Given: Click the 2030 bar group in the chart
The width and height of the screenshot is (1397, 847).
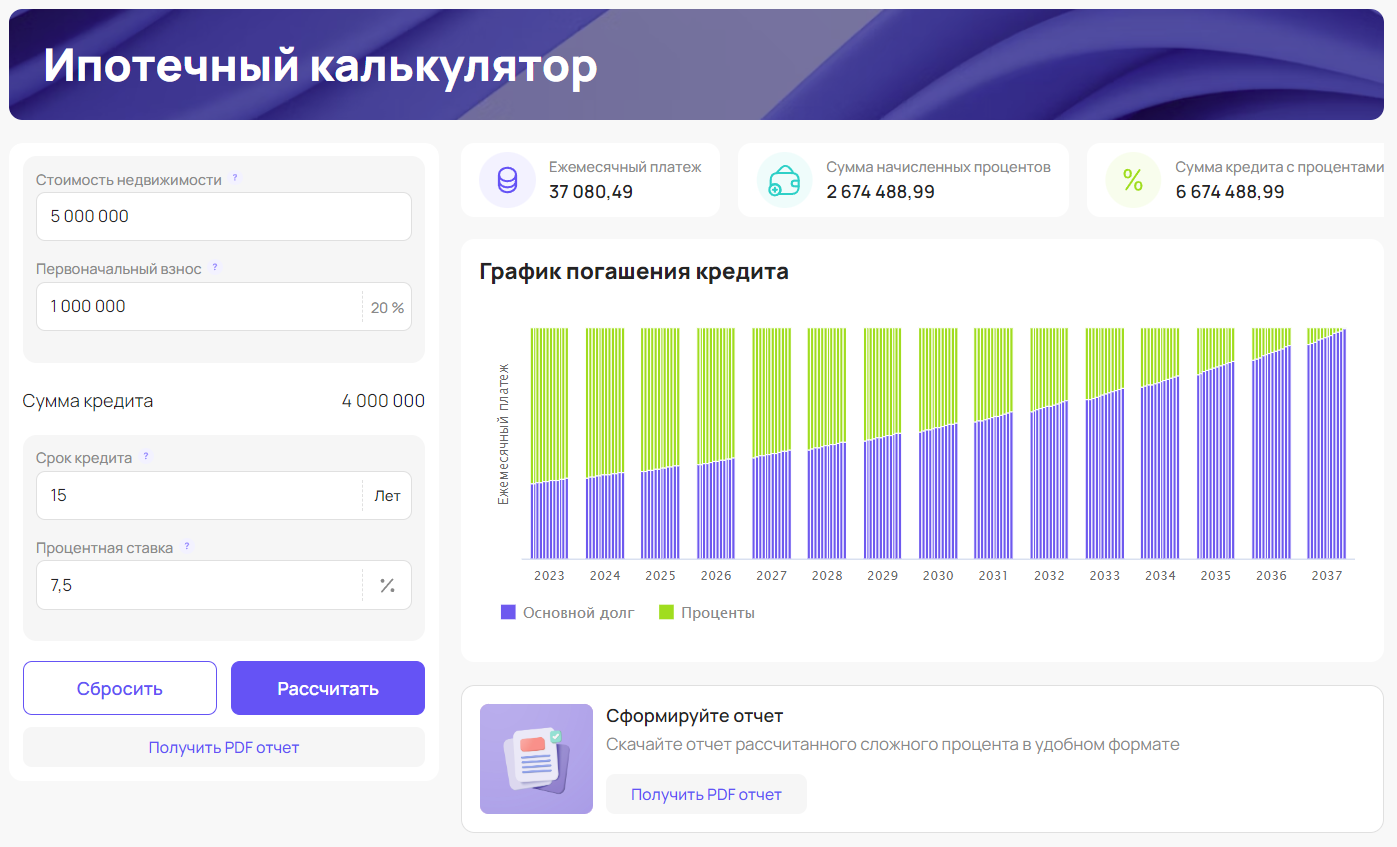Looking at the screenshot, I should coord(938,490).
